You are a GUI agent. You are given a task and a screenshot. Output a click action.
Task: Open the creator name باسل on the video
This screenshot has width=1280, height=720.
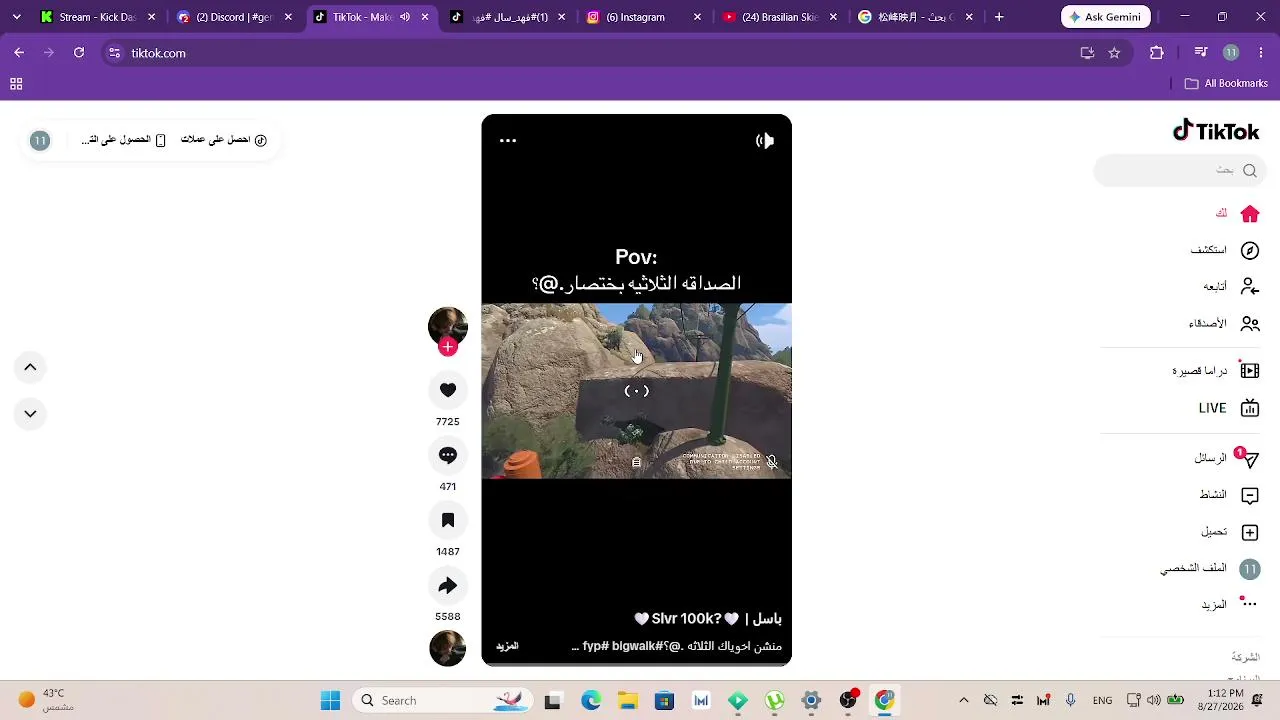point(766,619)
